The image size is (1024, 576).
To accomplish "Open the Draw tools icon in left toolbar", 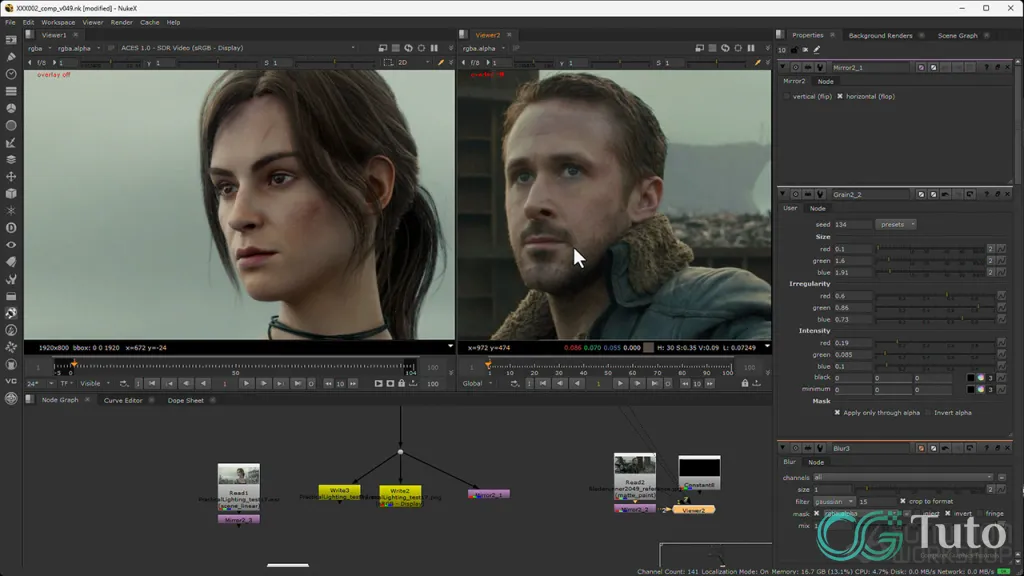I will (x=11, y=57).
